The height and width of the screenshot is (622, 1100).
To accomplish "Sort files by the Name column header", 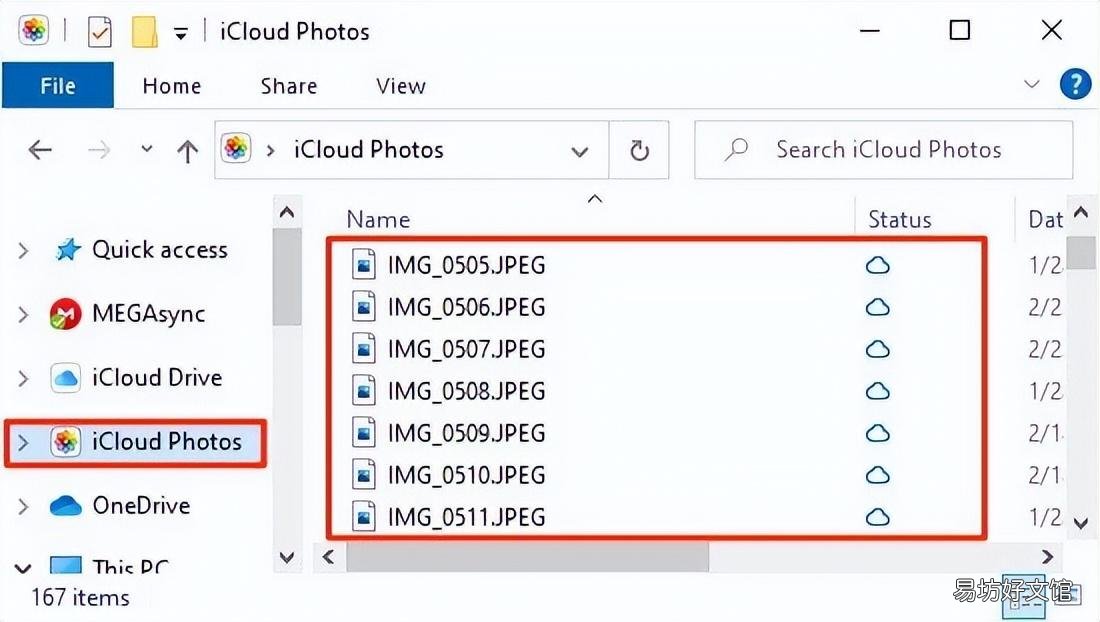I will (x=379, y=219).
